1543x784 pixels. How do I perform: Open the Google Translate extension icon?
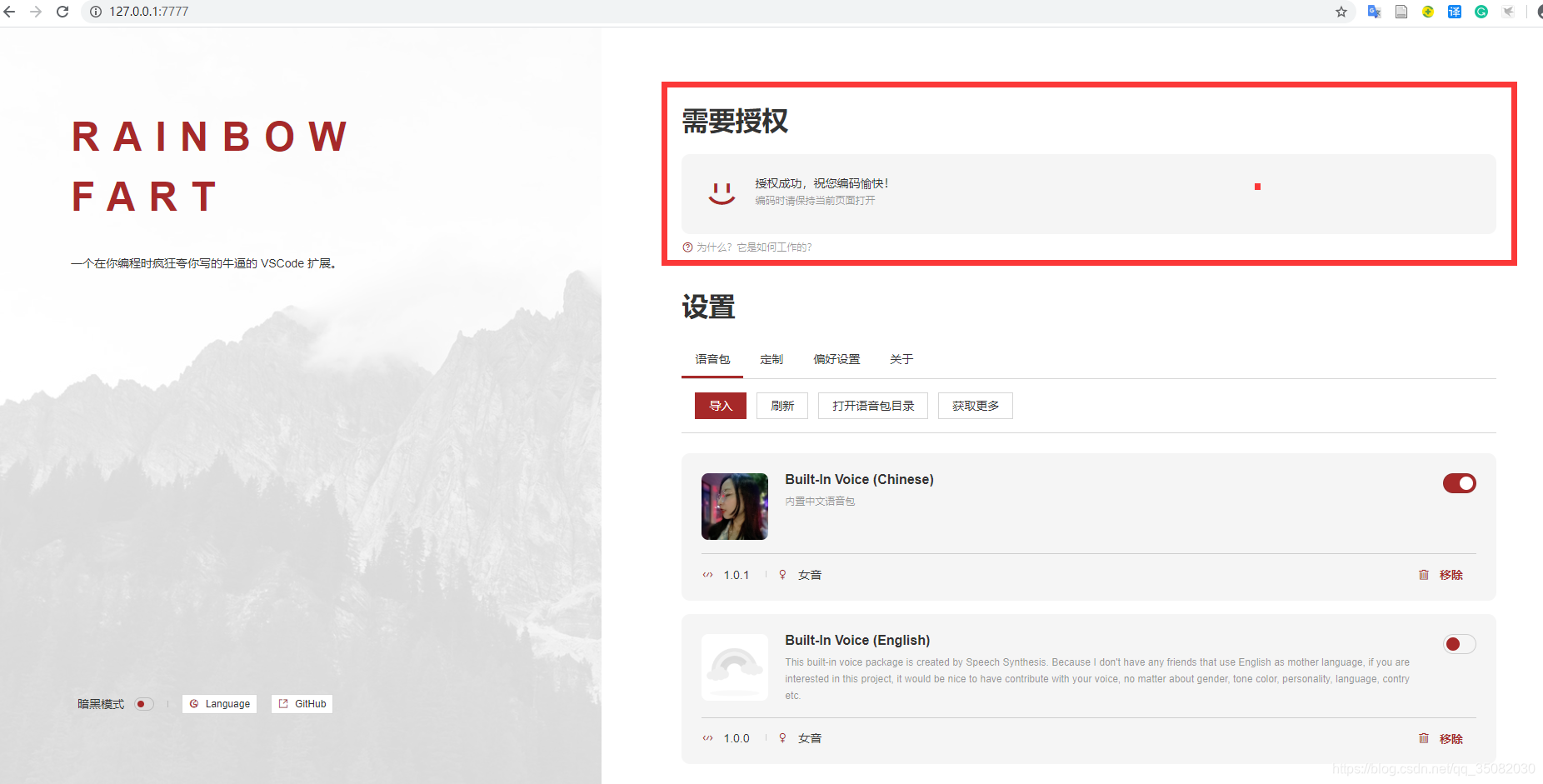point(1375,12)
